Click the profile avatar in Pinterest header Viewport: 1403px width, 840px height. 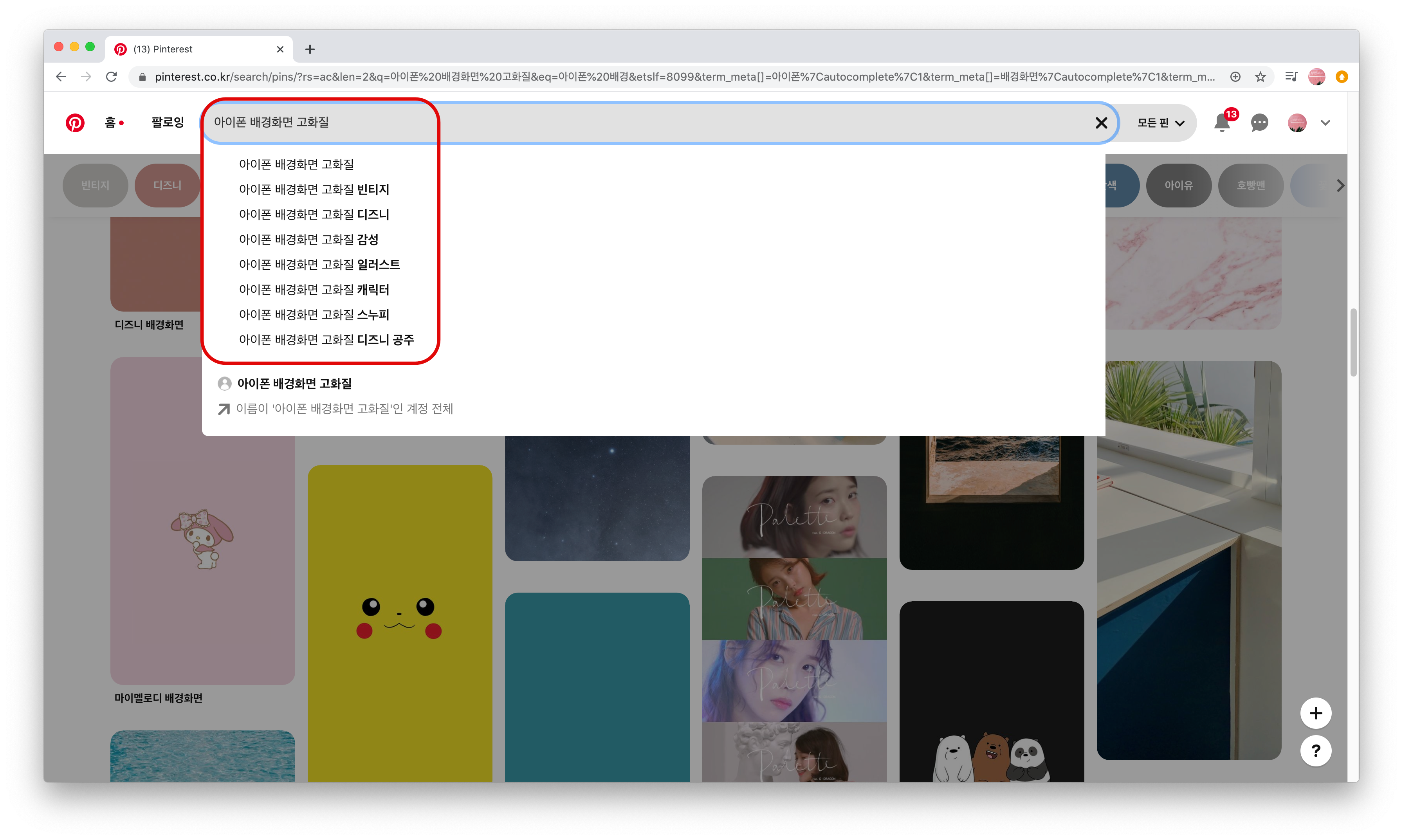(x=1297, y=123)
